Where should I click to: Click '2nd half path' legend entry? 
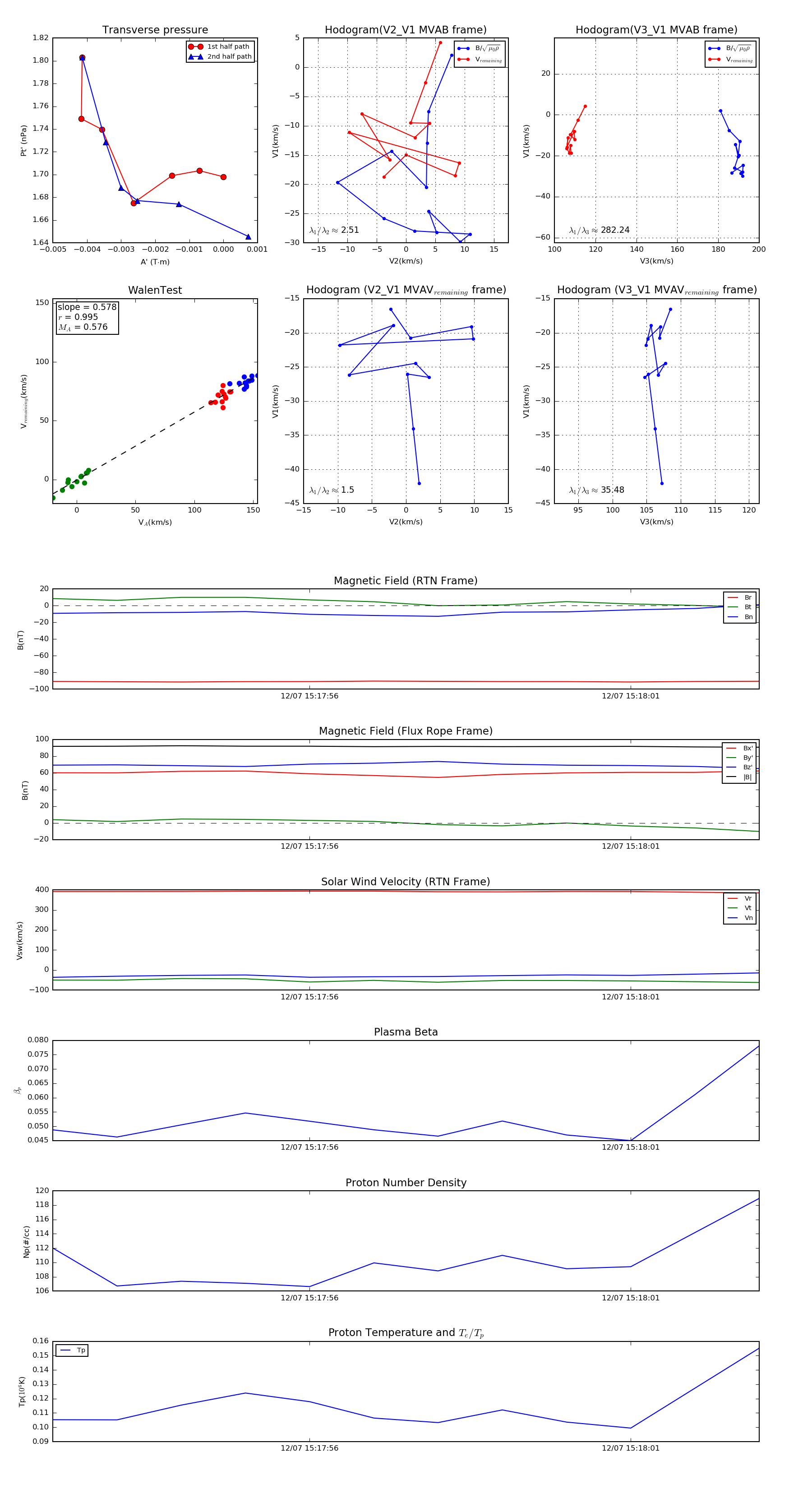click(x=220, y=57)
